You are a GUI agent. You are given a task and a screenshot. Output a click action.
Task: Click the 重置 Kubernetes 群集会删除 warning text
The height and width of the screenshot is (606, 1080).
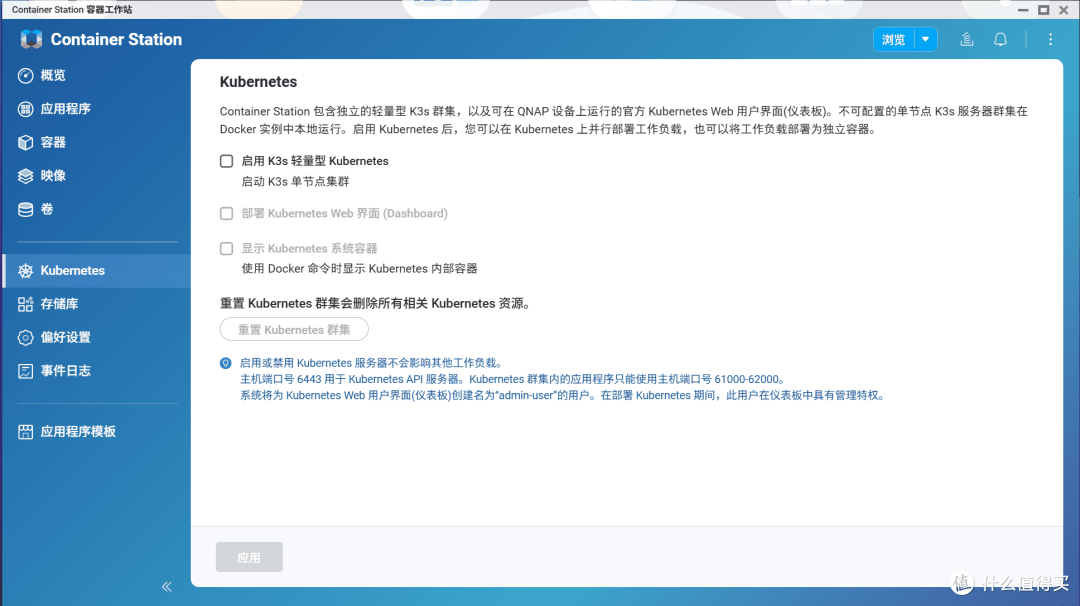[x=376, y=304]
